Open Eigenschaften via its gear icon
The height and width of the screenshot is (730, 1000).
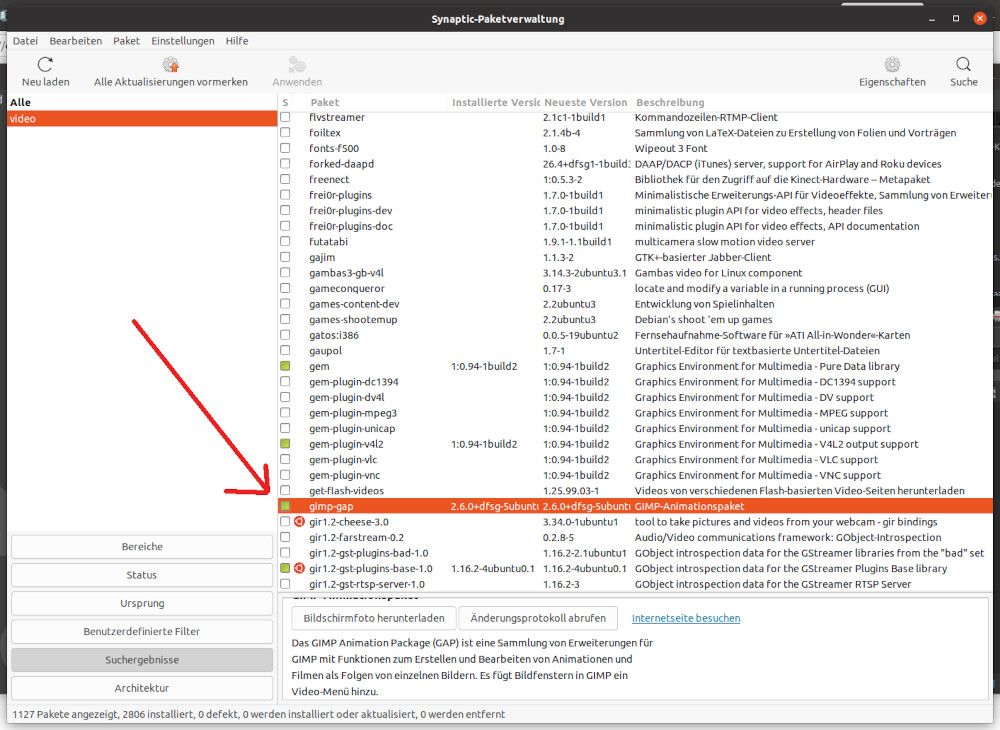tap(892, 64)
